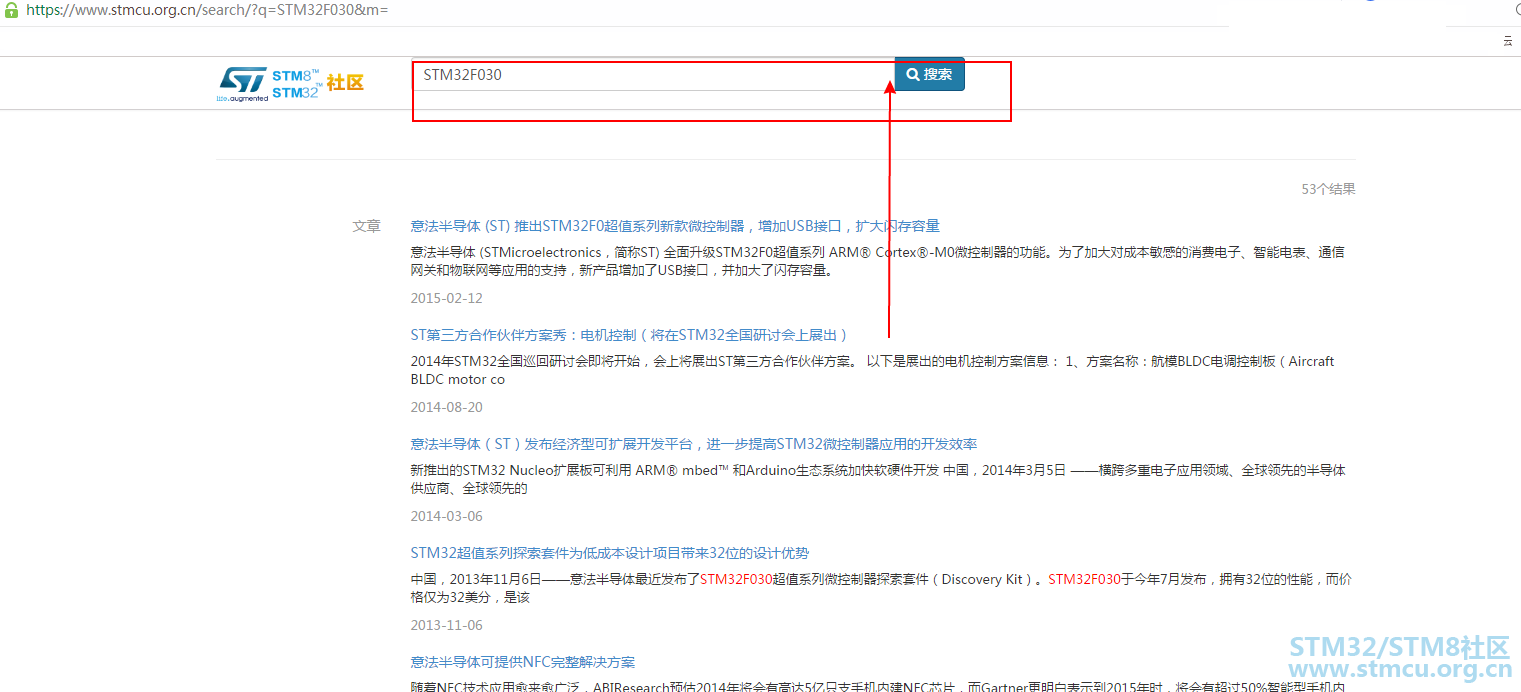Click the blue 搜索 search button
This screenshot has height=692, width=1521.
click(930, 74)
